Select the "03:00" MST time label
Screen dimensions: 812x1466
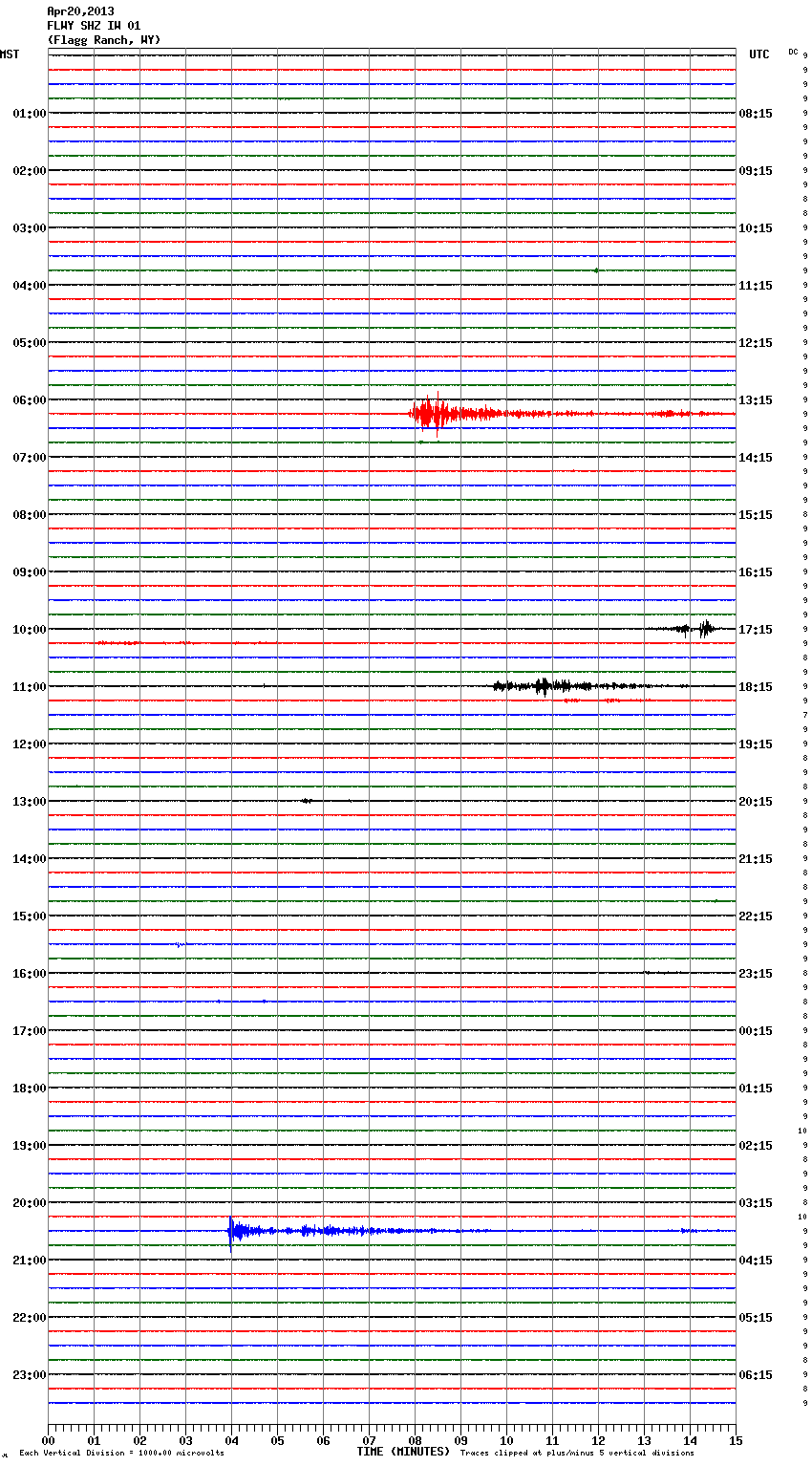click(x=30, y=228)
